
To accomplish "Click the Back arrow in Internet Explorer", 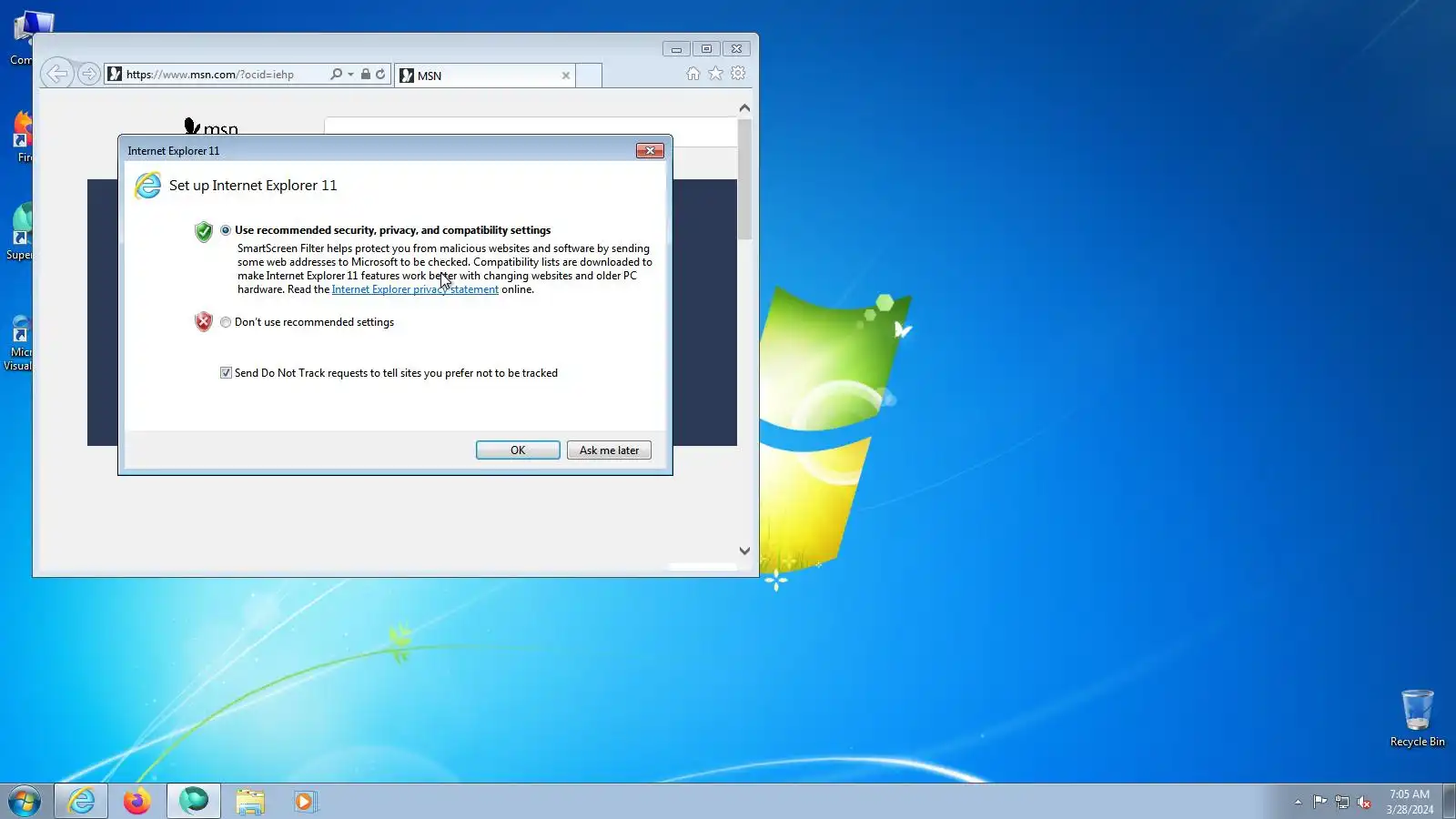I will click(57, 74).
